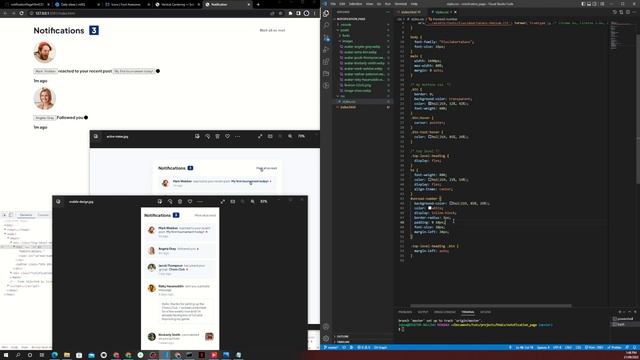The height and width of the screenshot is (360, 640).
Task: Click the post title button after 'reacted to your recent post'
Action: point(134,71)
